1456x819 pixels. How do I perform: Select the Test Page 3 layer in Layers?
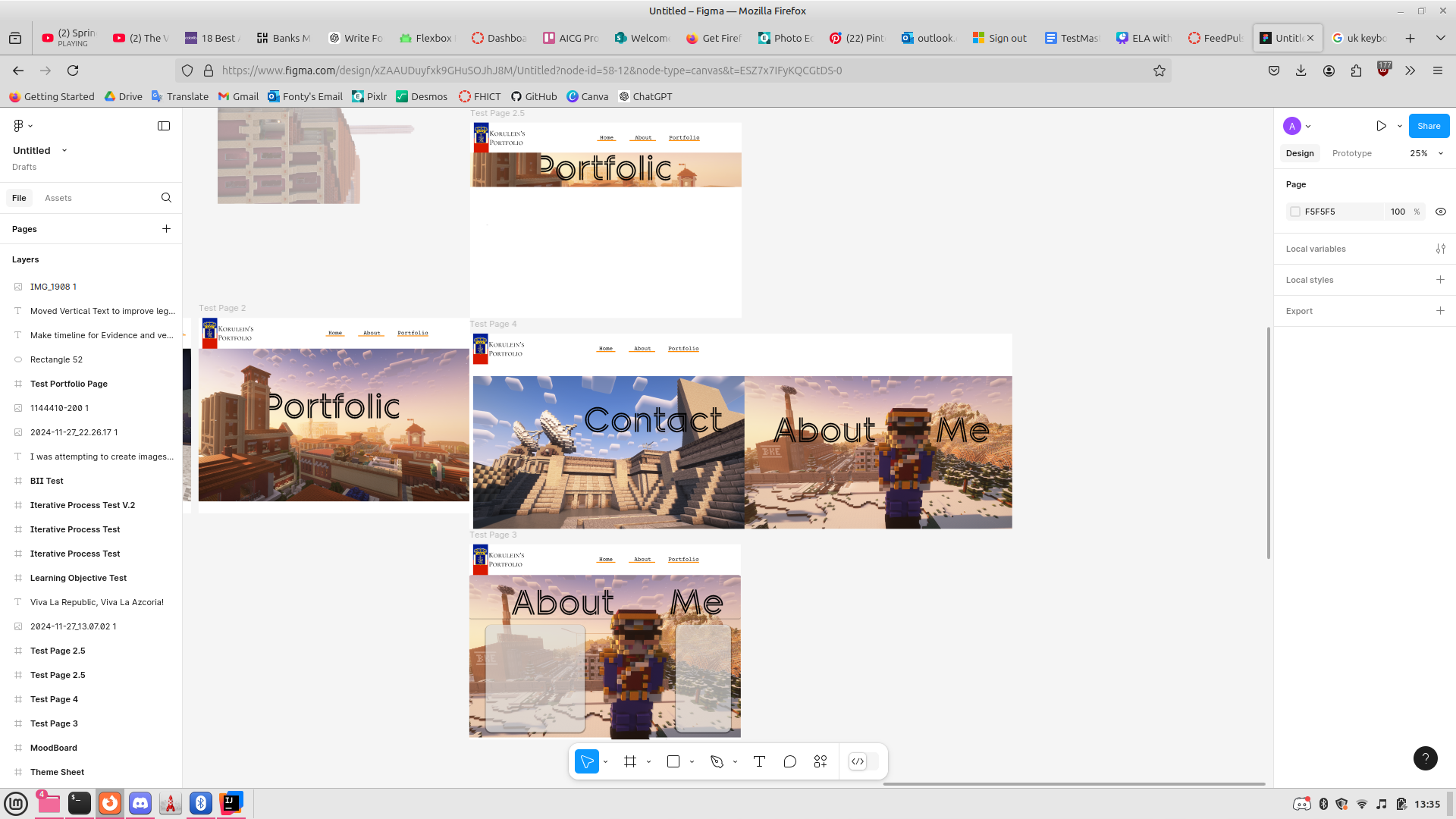tap(54, 723)
